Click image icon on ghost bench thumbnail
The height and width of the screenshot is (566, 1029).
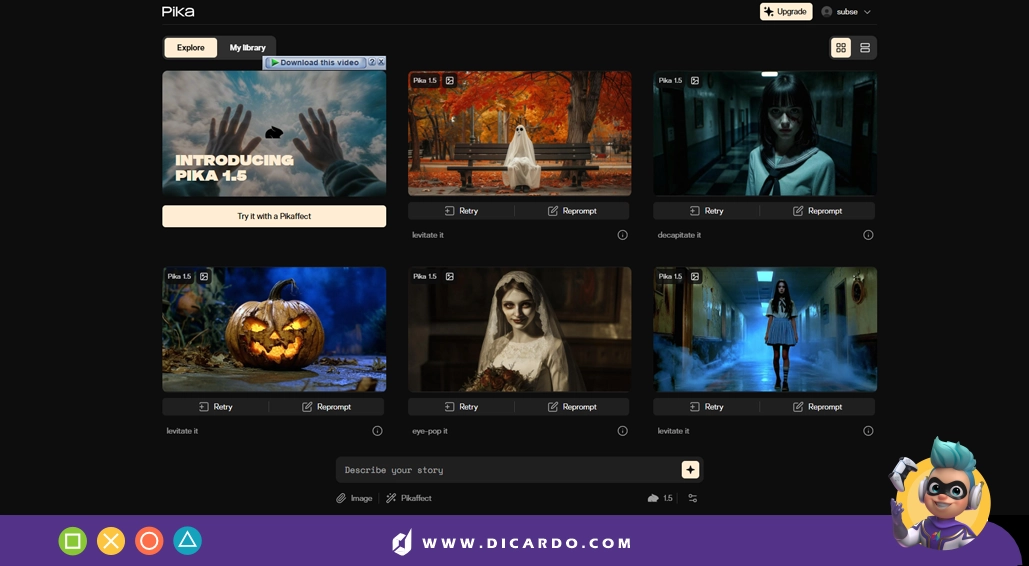pos(450,81)
